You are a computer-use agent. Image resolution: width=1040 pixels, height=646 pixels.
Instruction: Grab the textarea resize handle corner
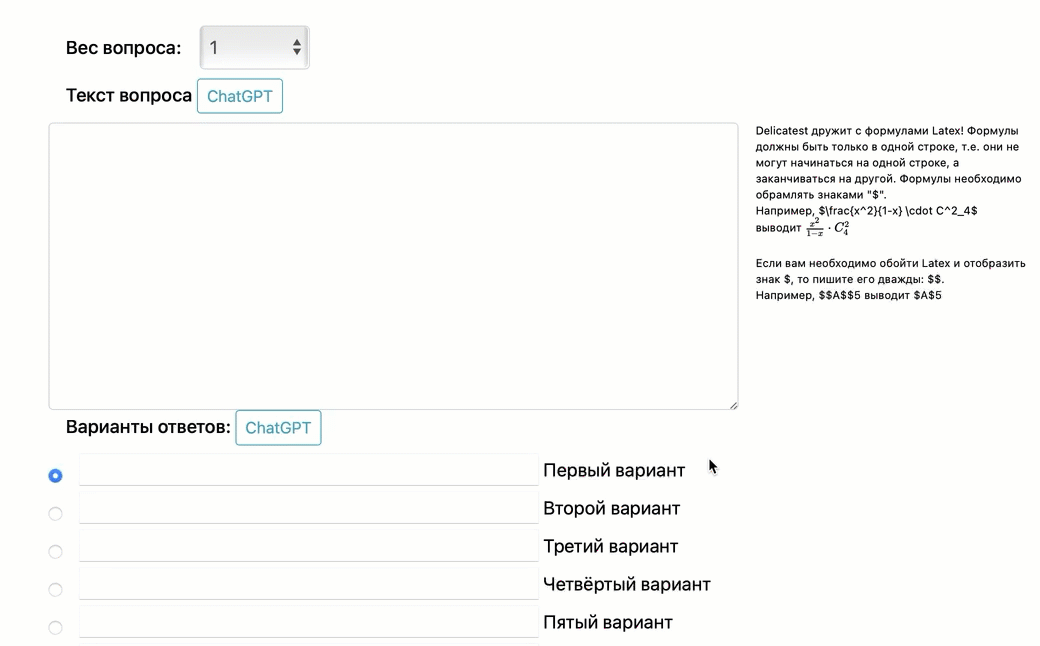(733, 404)
